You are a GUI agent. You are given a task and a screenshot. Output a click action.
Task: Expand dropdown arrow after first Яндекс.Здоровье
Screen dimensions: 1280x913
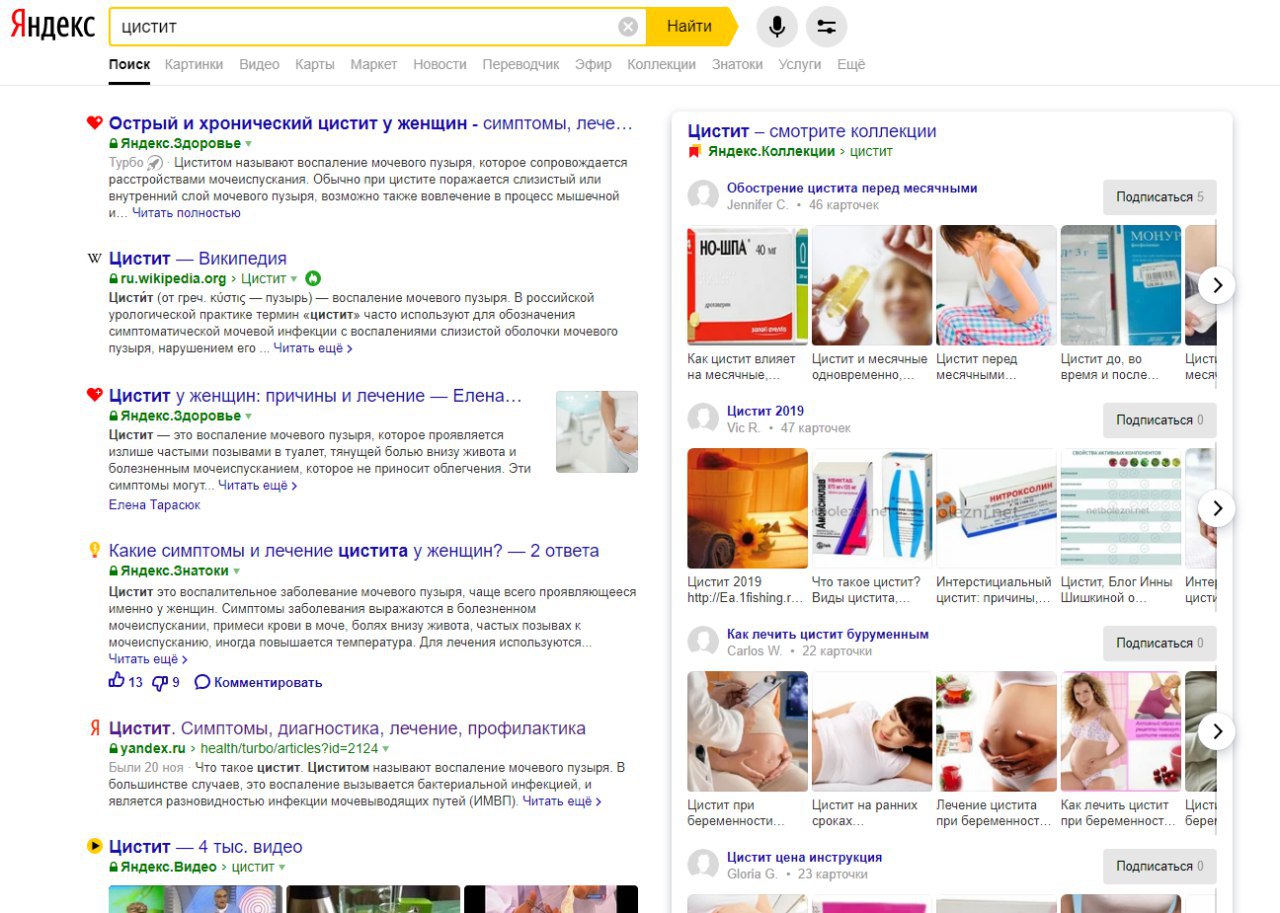pyautogui.click(x=249, y=144)
